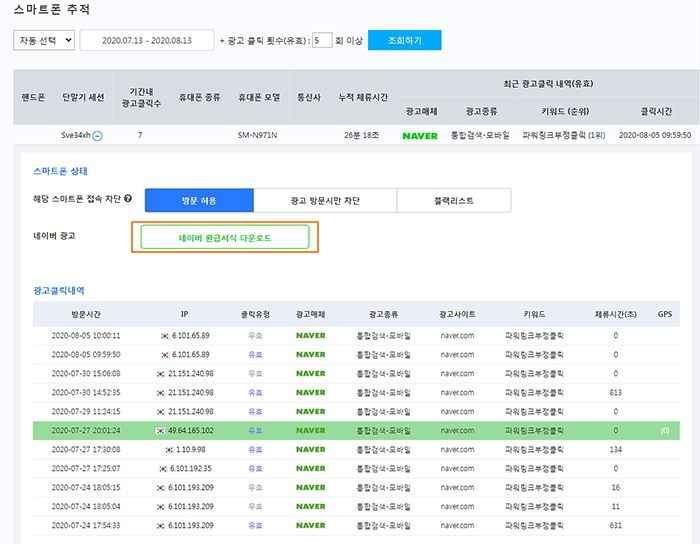Open the 자동 선택 dropdown
This screenshot has height=544, width=700.
44,40
